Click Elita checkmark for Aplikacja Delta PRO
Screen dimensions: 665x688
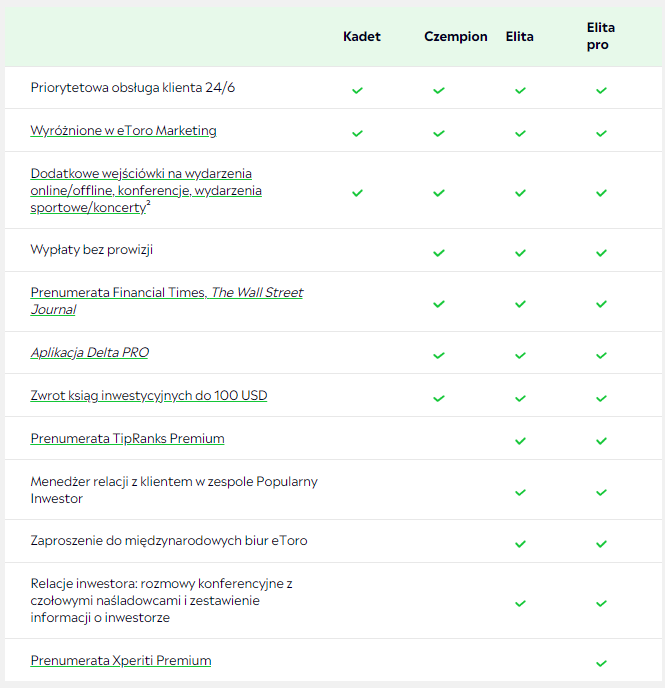(520, 355)
